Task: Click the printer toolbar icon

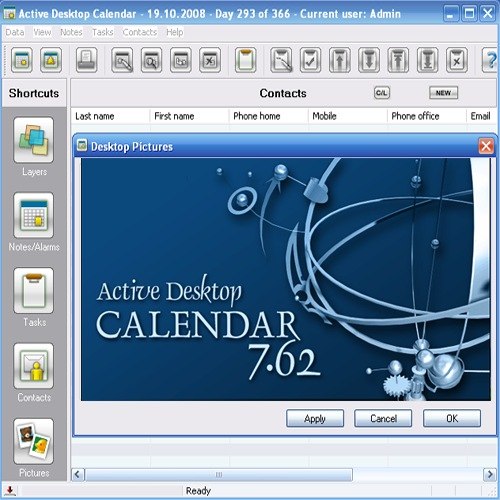Action: click(x=87, y=60)
